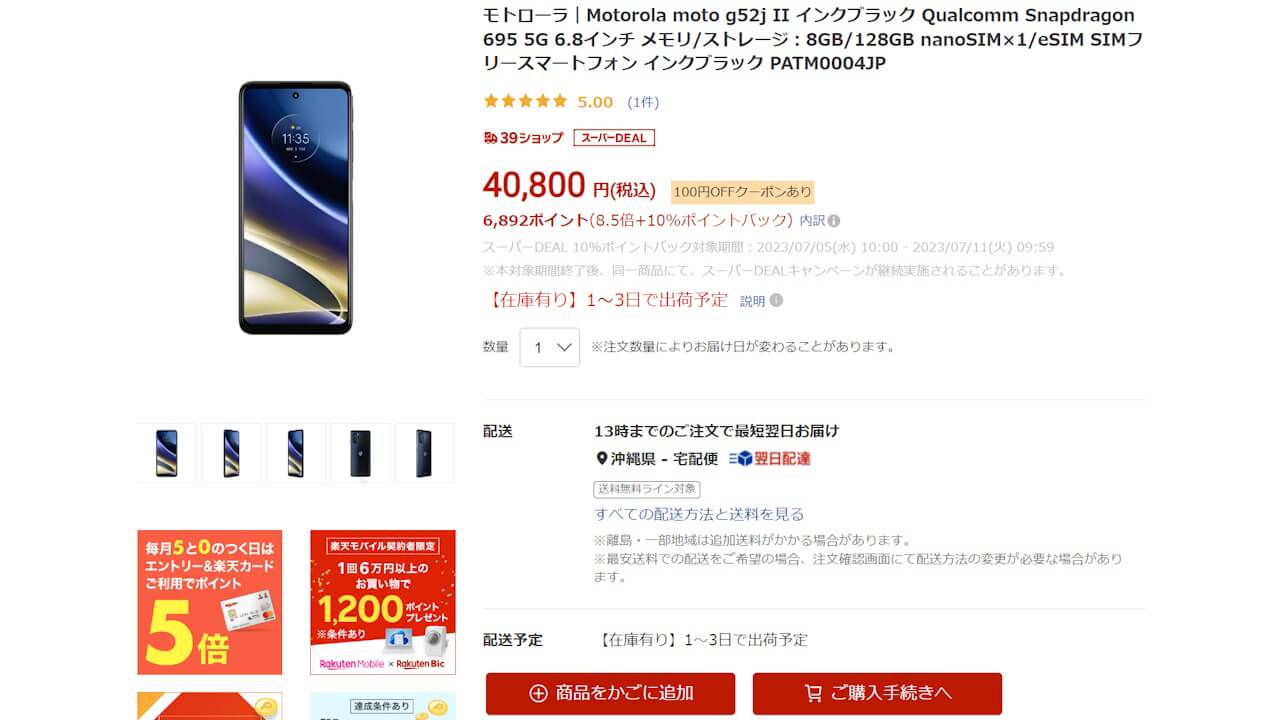The image size is (1280, 720).
Task: Open the (1件) review count link
Action: 643,102
